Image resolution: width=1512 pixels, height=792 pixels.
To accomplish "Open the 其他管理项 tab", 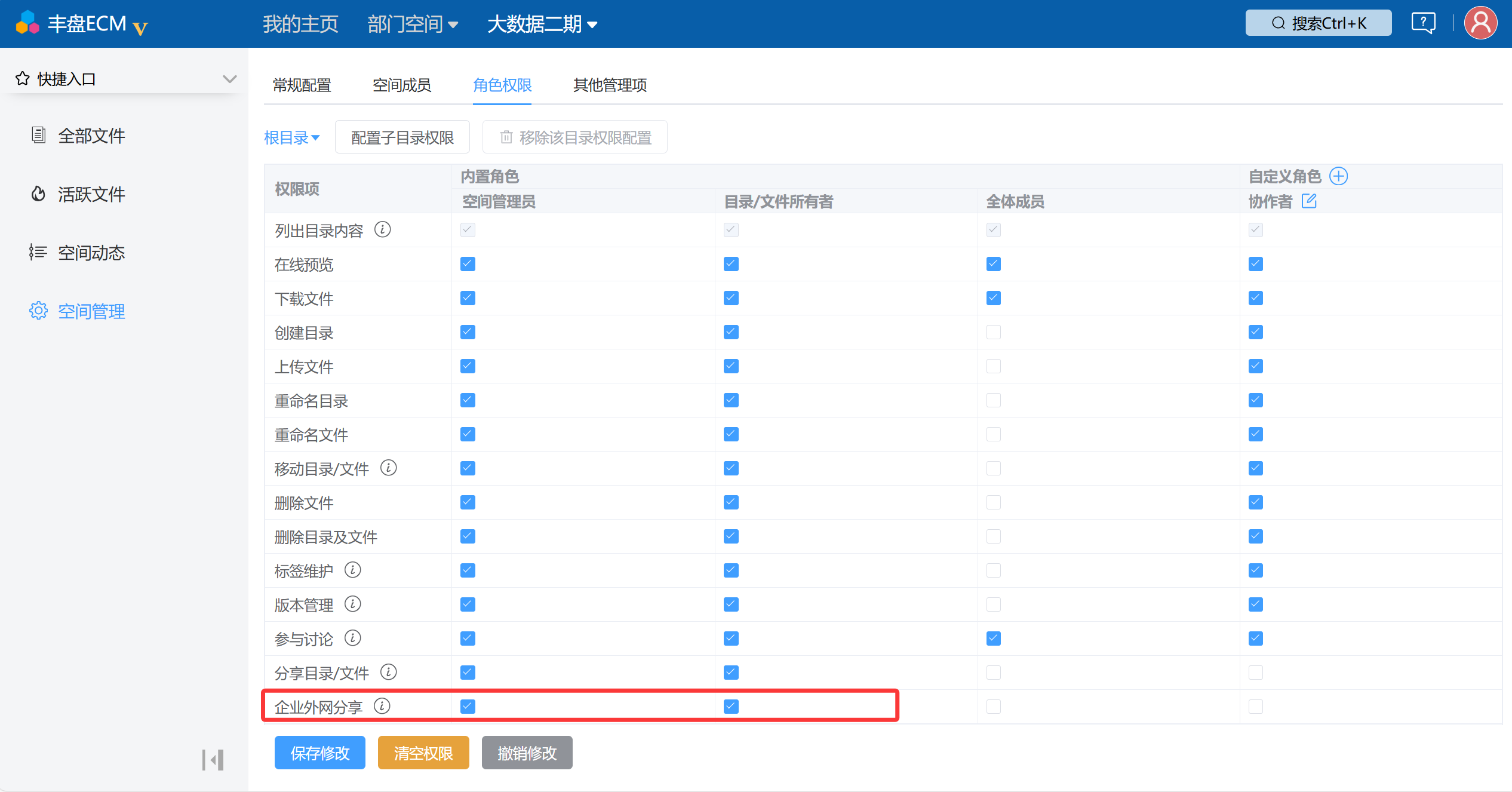I will [x=610, y=85].
